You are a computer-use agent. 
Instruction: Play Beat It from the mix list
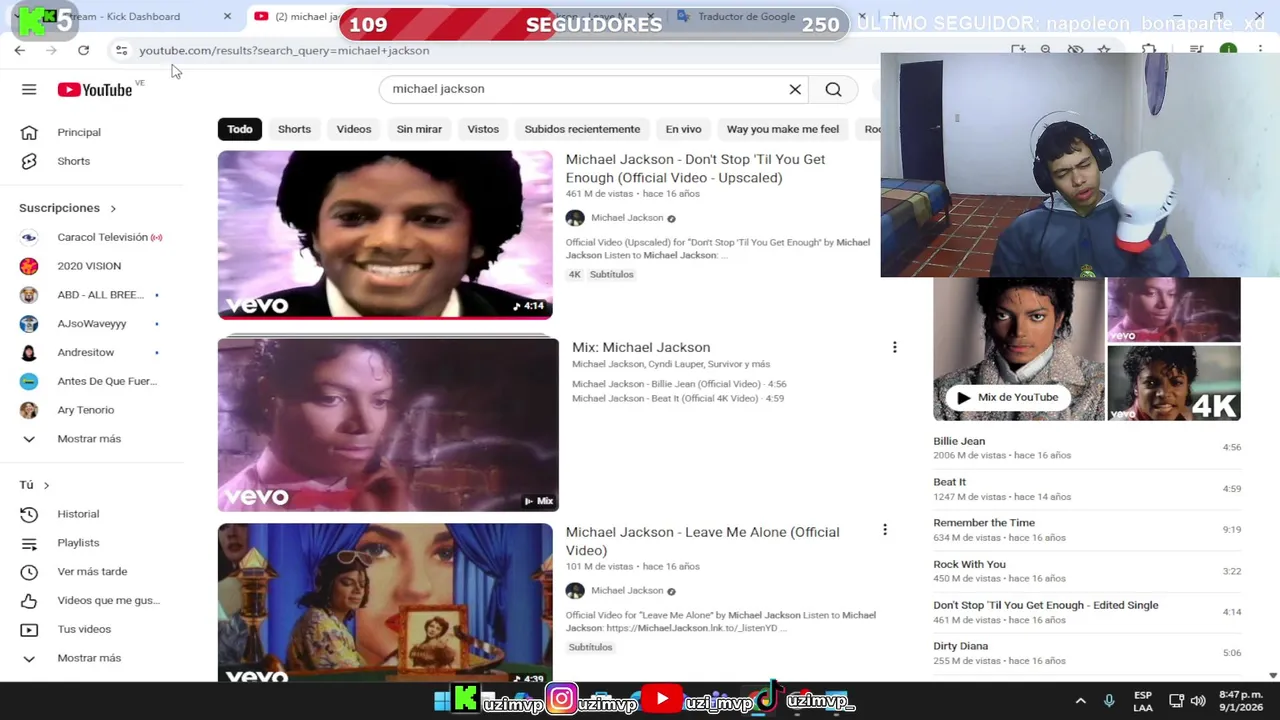(1087, 489)
